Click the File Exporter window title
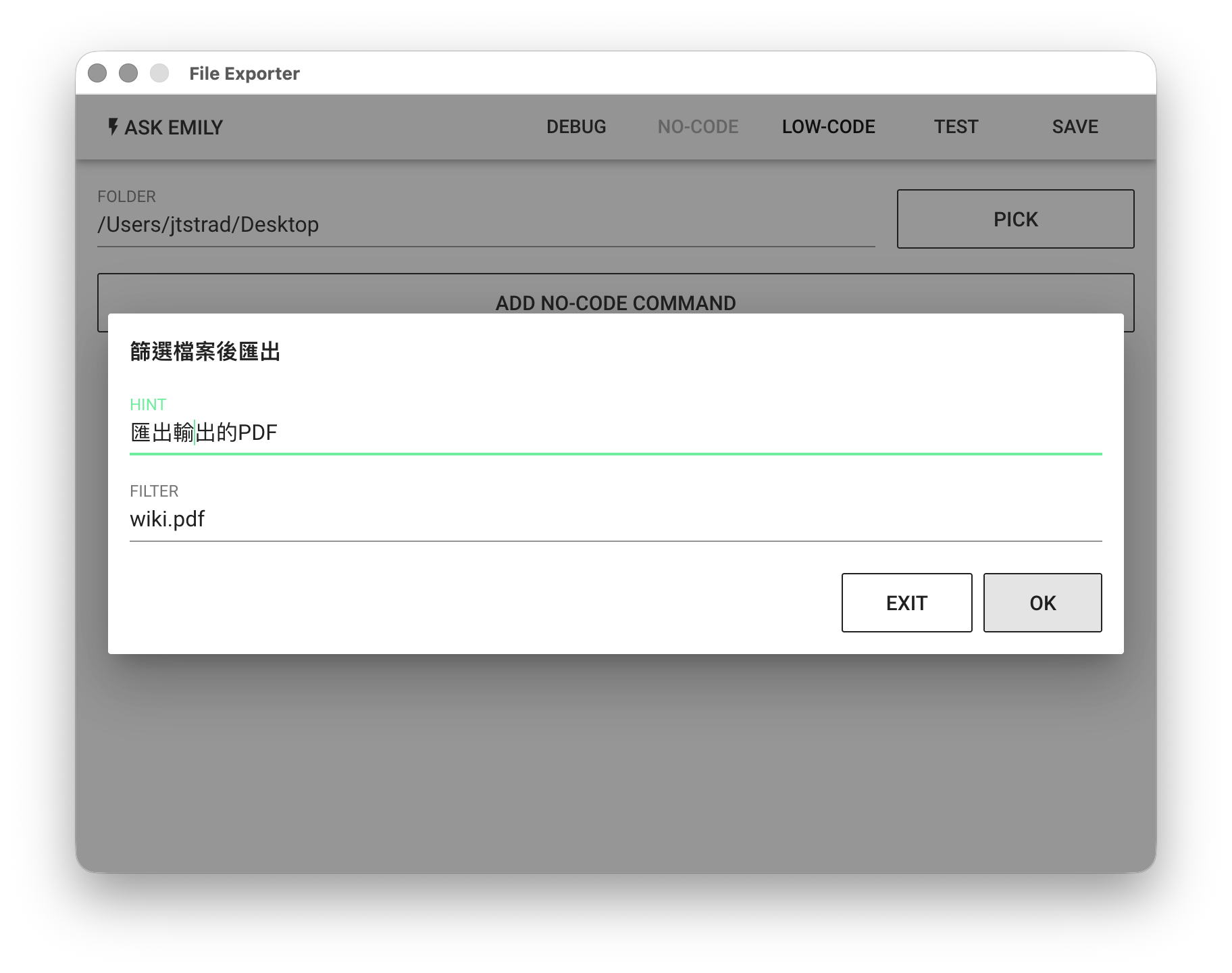This screenshot has height=973, width=1232. pos(244,74)
